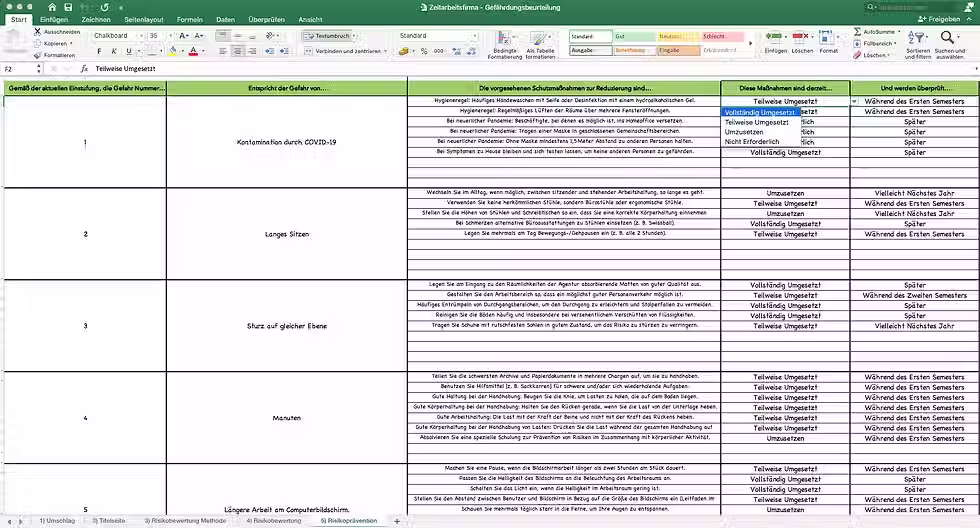Screen dimensions: 980x528
Task: Toggle horizontal center alignment
Action: pyautogui.click(x=238, y=51)
